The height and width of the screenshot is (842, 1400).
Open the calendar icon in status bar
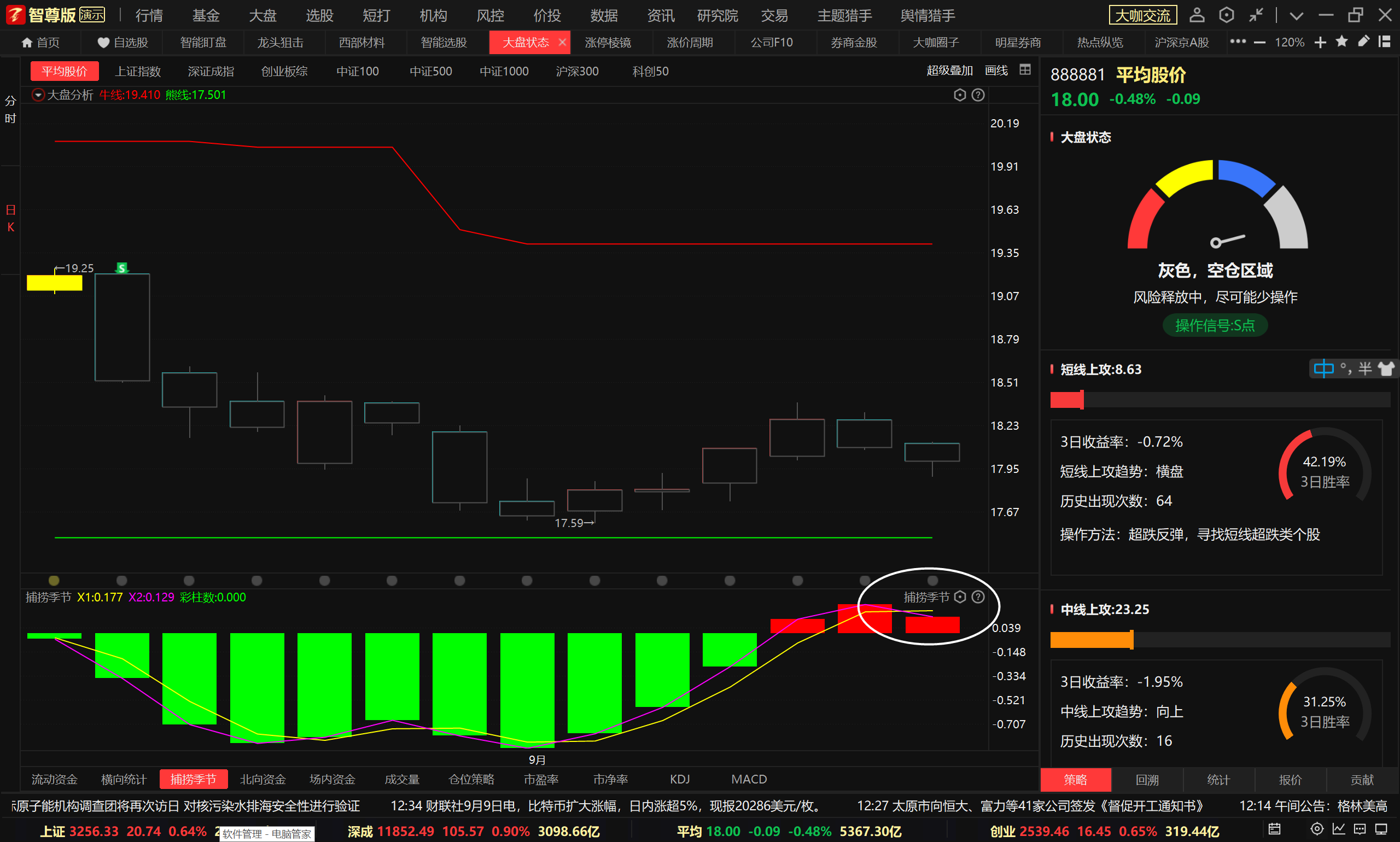click(x=1275, y=829)
